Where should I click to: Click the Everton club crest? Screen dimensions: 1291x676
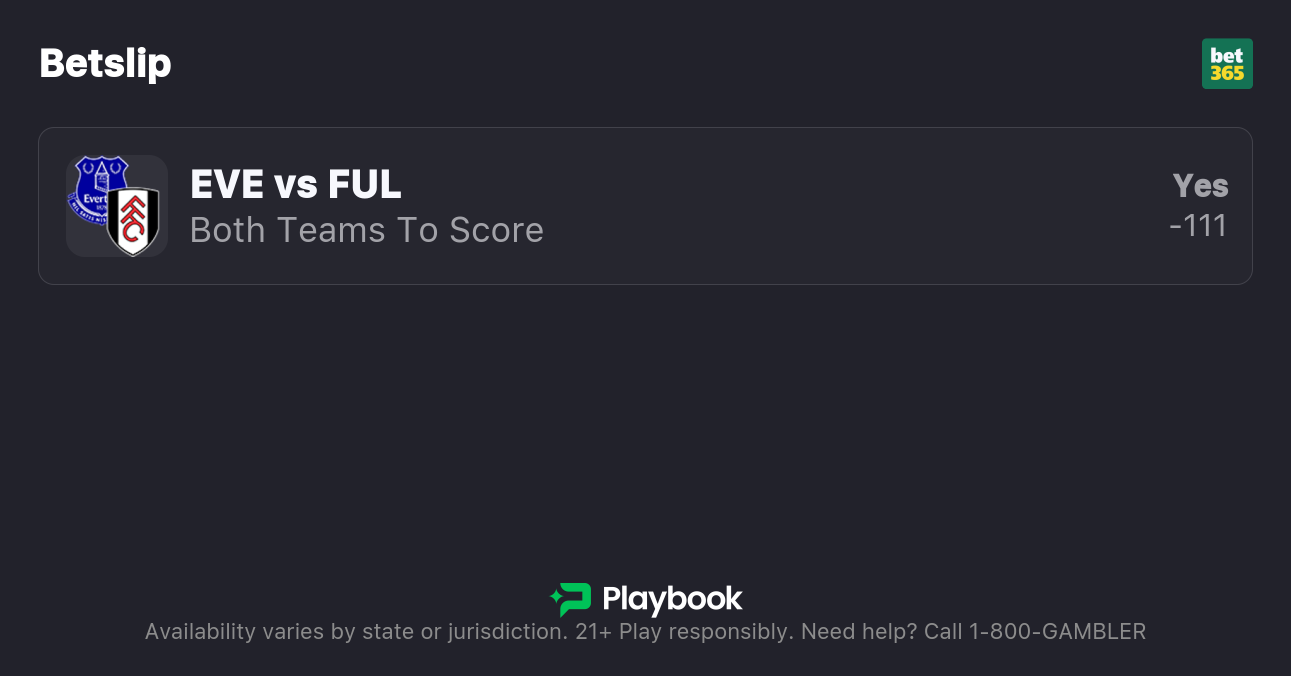(97, 185)
